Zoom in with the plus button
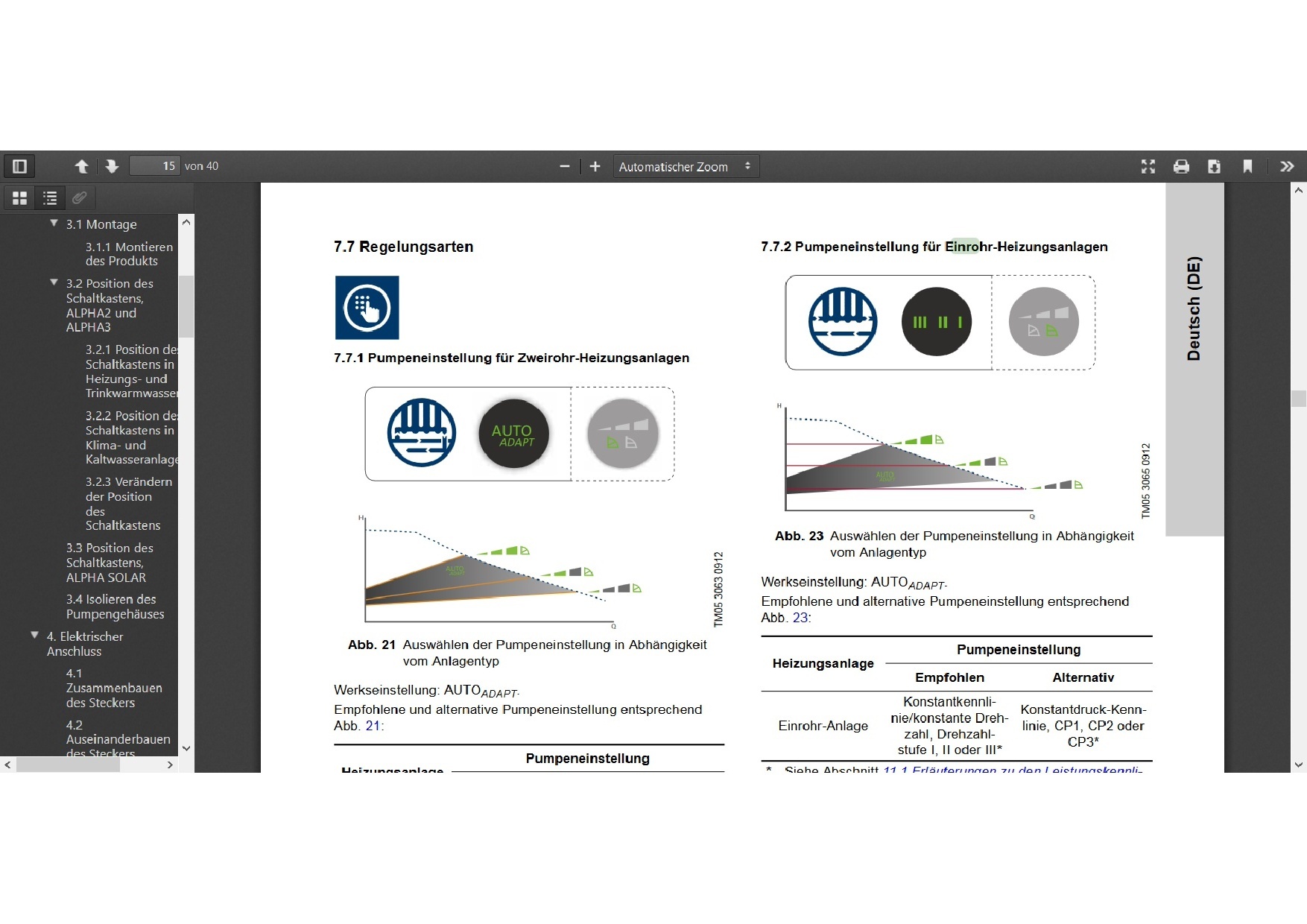Viewport: 1307px width, 924px height. (x=595, y=166)
